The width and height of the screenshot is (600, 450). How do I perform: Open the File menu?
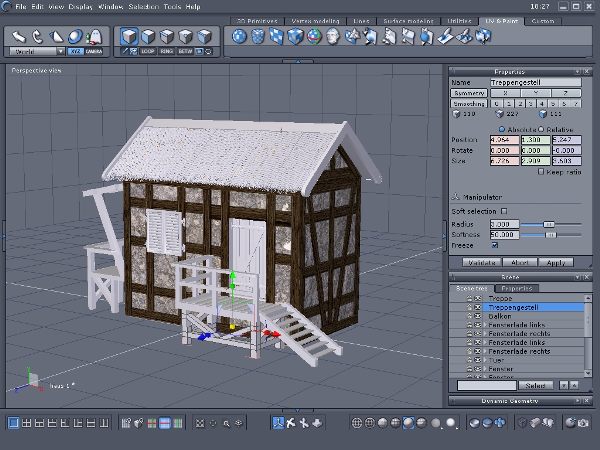click(21, 7)
